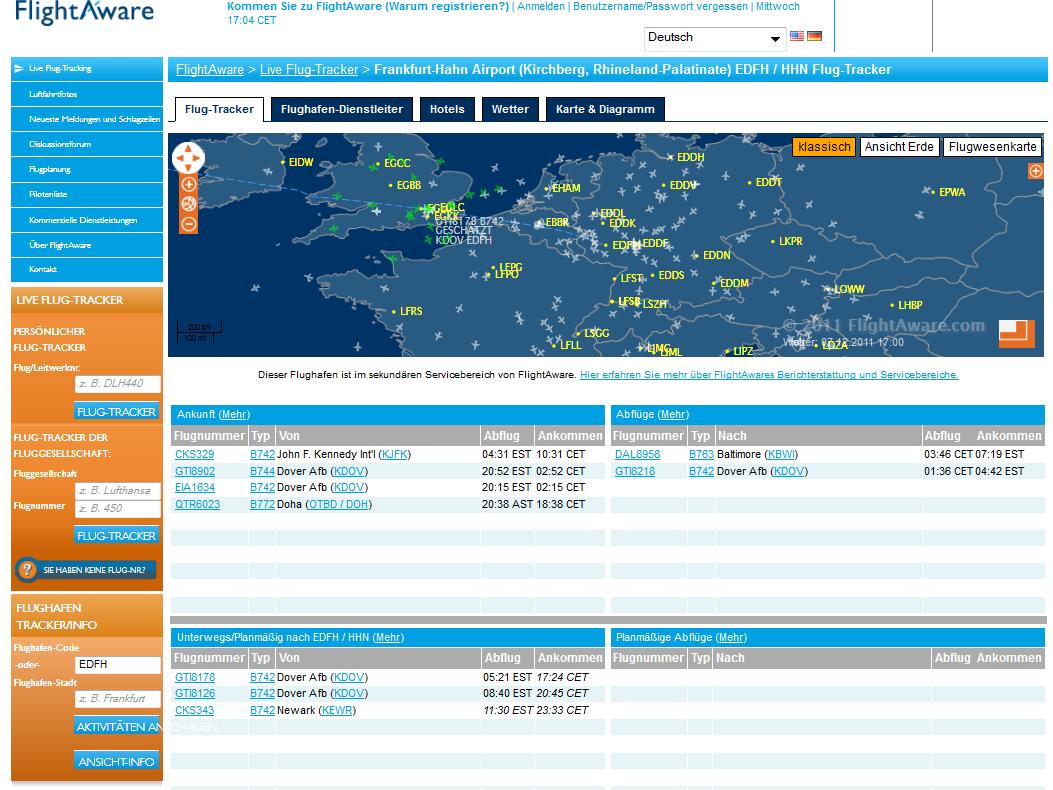
Task: Zoom out of the map with minus icon
Action: point(189,224)
